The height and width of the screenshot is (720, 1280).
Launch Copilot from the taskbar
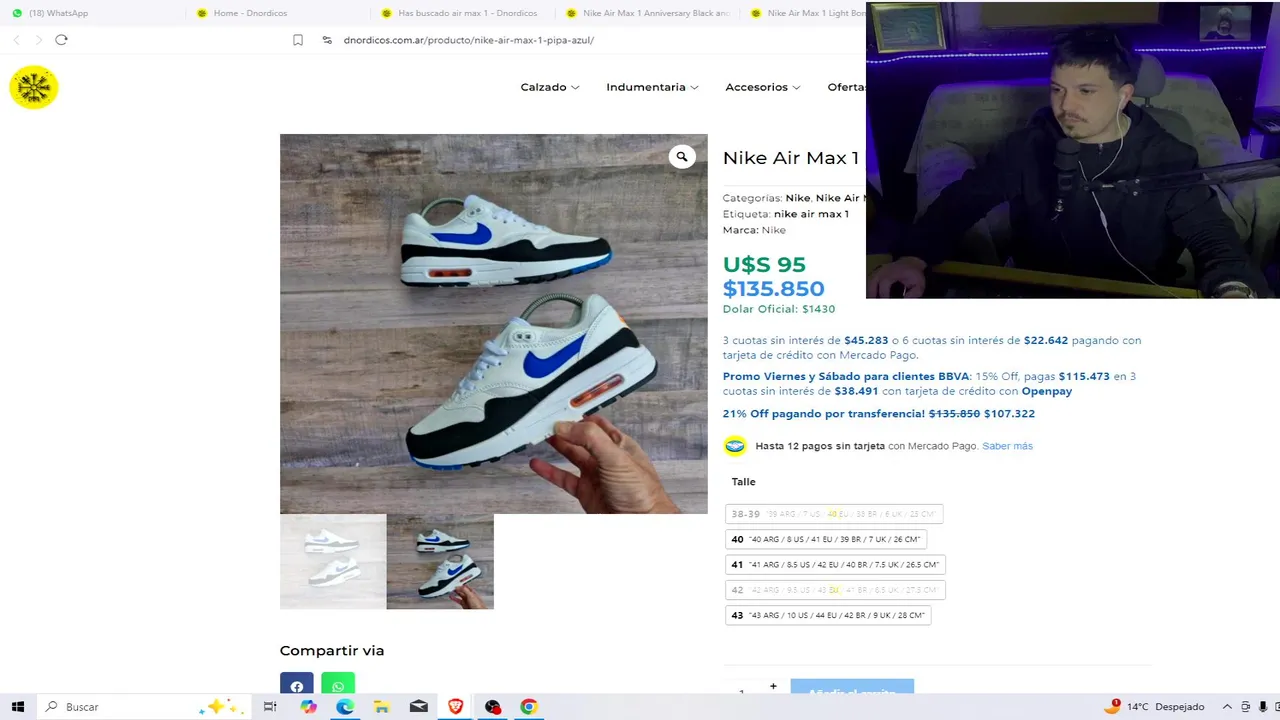(x=308, y=707)
